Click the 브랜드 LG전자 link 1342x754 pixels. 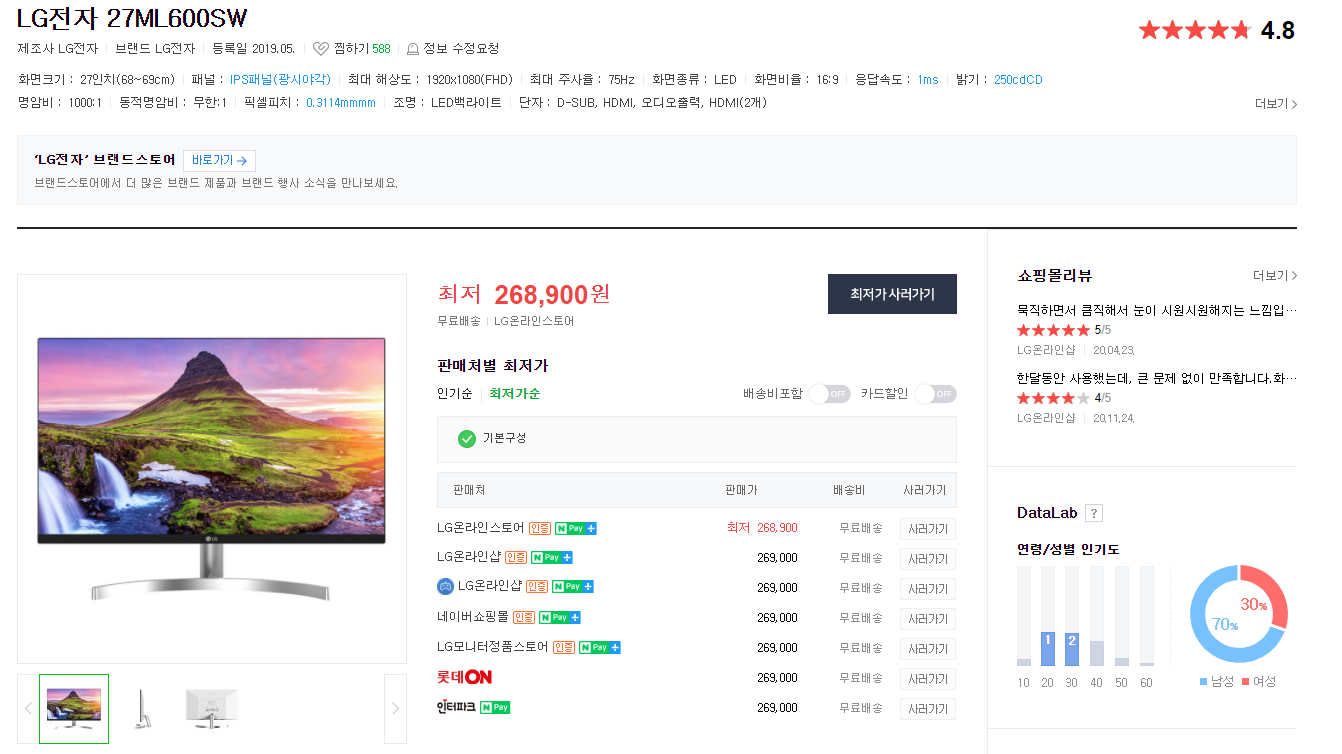pyautogui.click(x=155, y=48)
